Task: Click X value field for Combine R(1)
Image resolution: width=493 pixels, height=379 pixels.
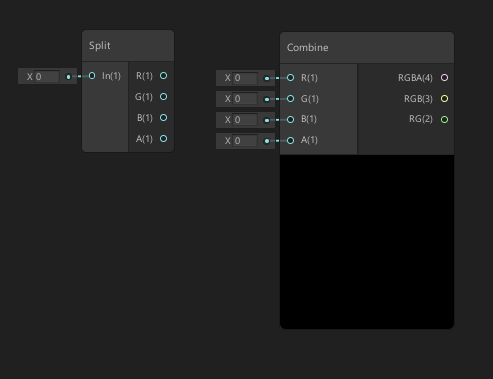Action: (x=245, y=78)
